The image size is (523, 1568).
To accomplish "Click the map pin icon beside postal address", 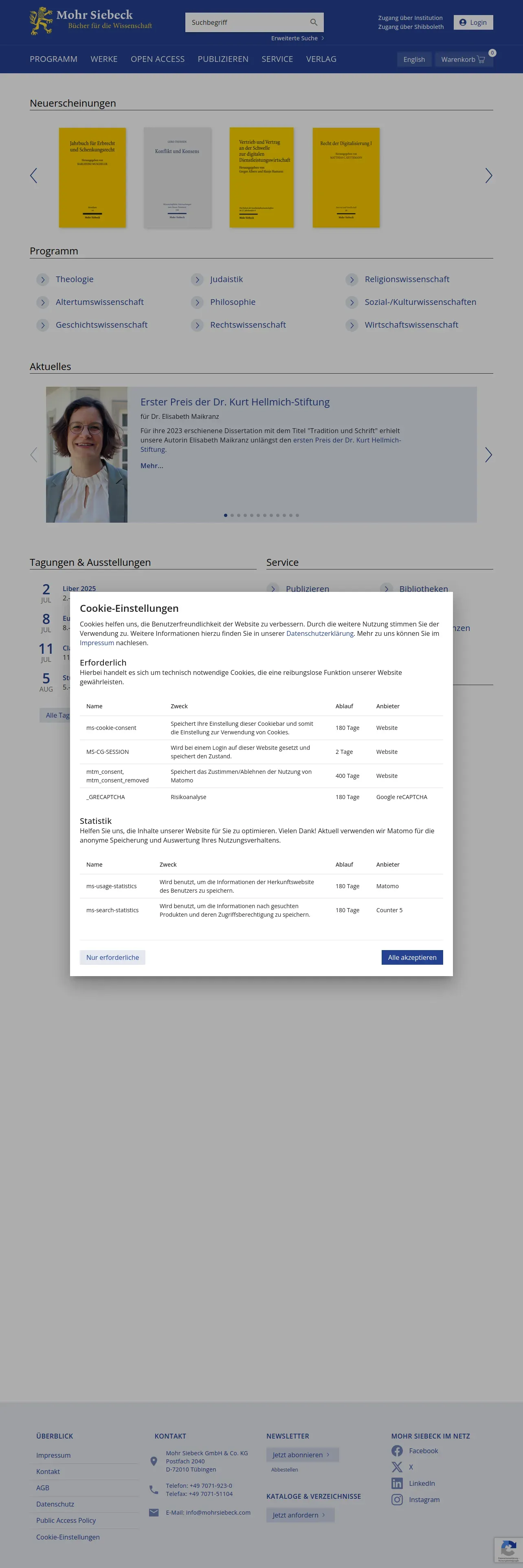I will [154, 1461].
